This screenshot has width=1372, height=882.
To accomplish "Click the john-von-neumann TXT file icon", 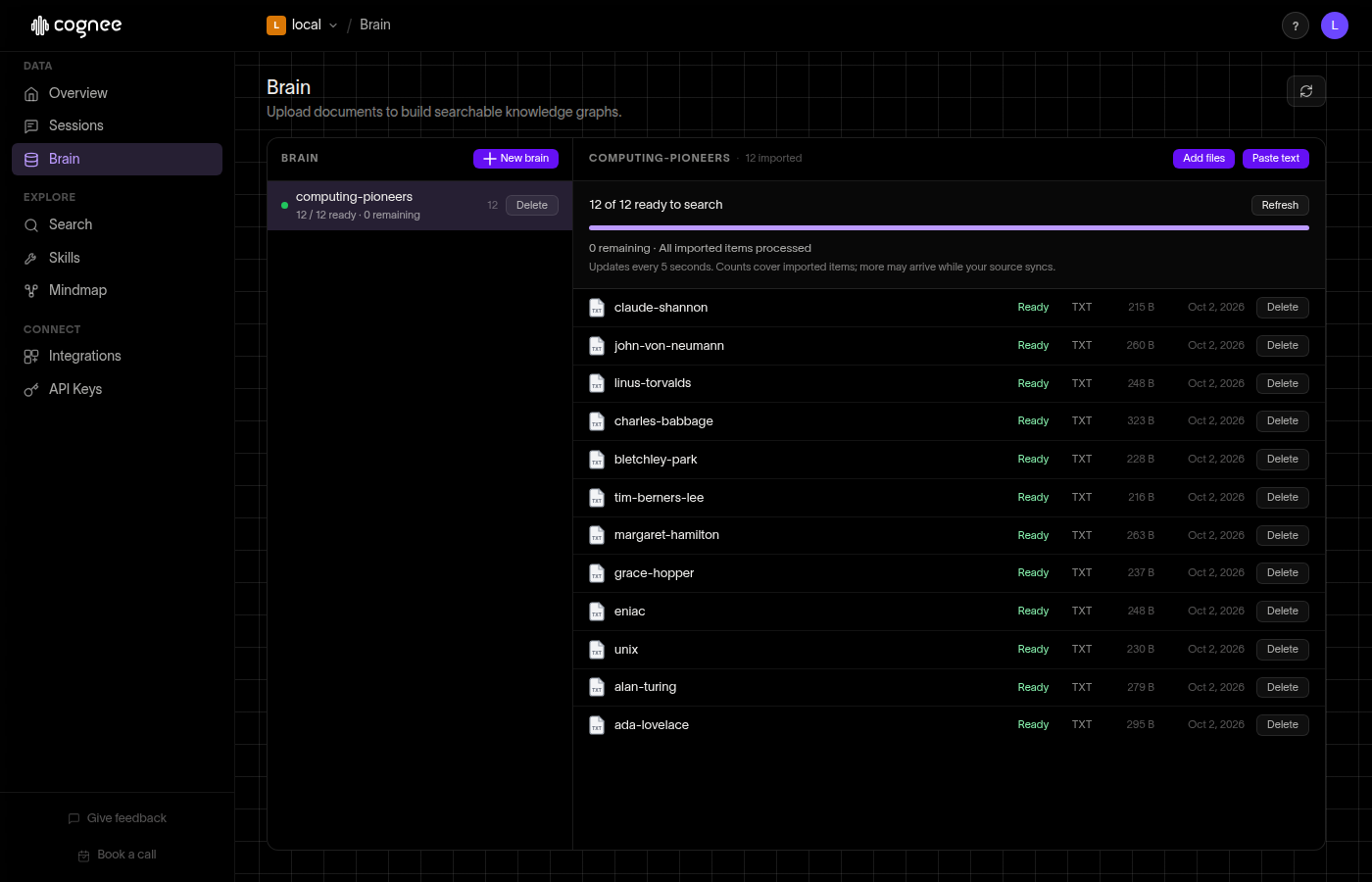I will point(597,346).
